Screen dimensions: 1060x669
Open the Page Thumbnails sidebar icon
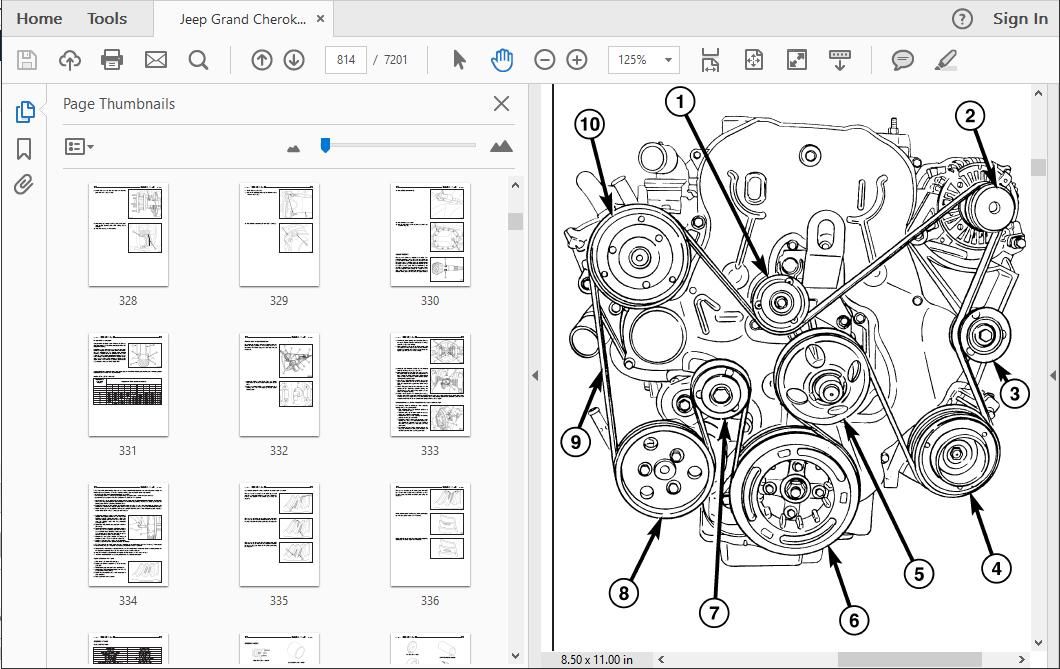[25, 112]
